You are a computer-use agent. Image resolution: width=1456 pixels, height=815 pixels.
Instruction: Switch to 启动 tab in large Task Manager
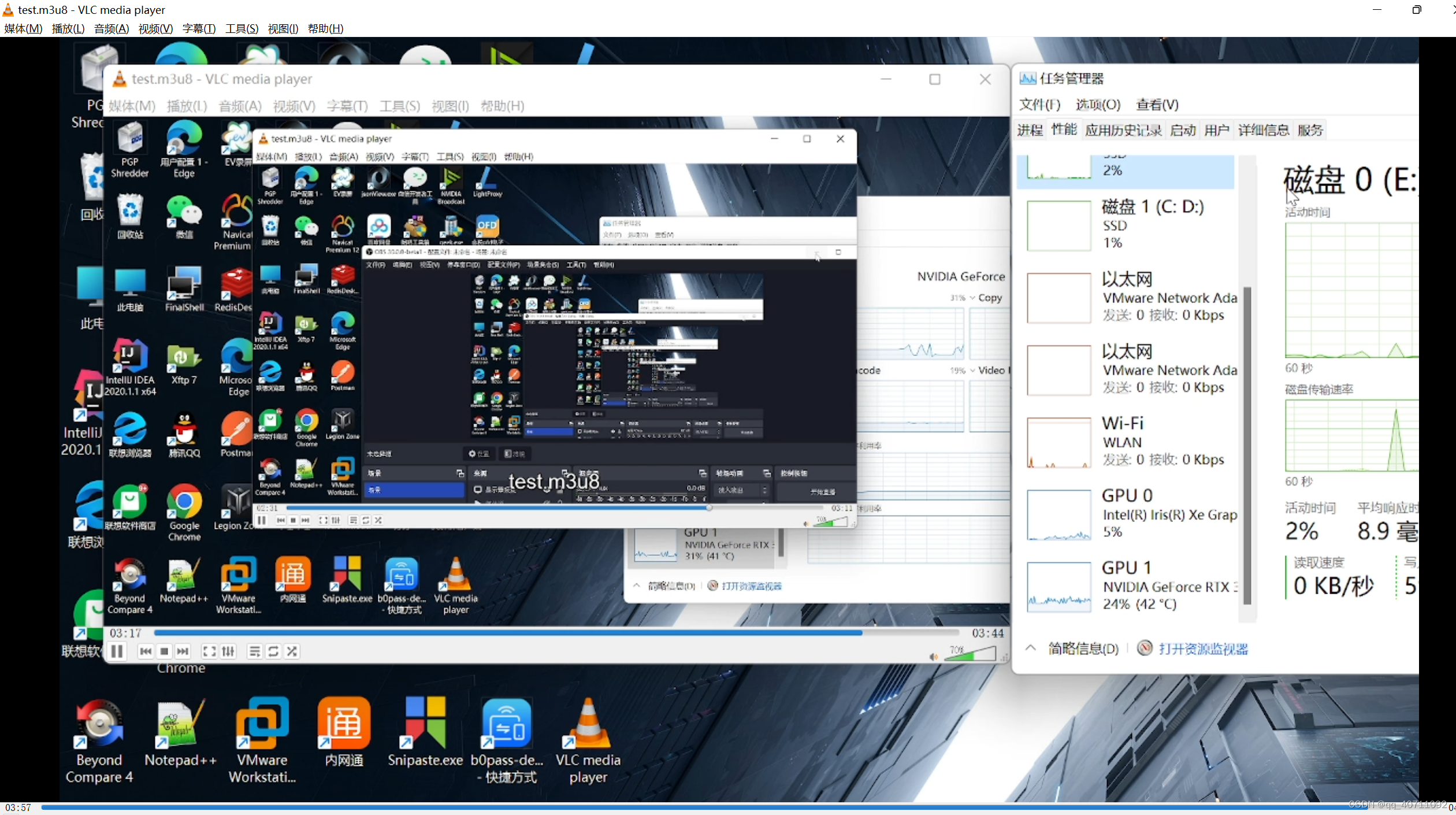coord(1183,130)
